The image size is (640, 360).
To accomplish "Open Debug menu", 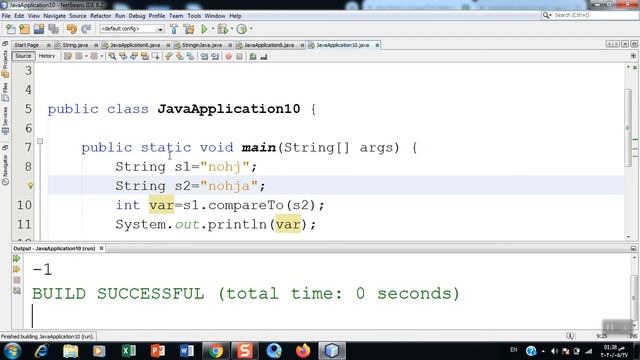I will point(137,16).
